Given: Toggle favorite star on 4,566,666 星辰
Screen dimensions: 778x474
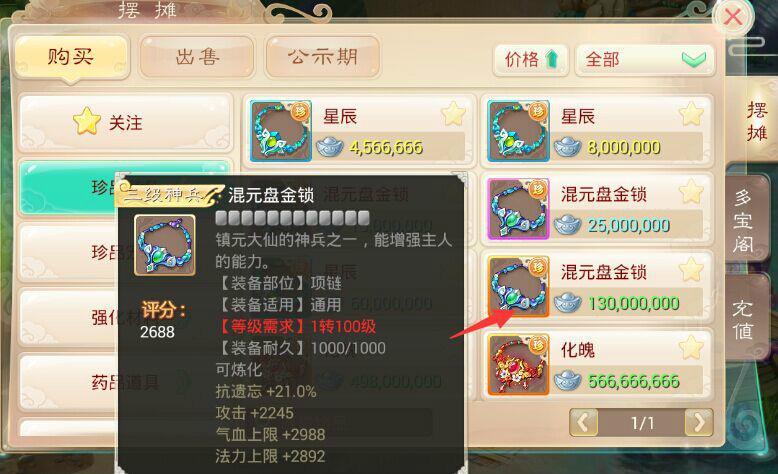Looking at the screenshot, I should point(454,114).
